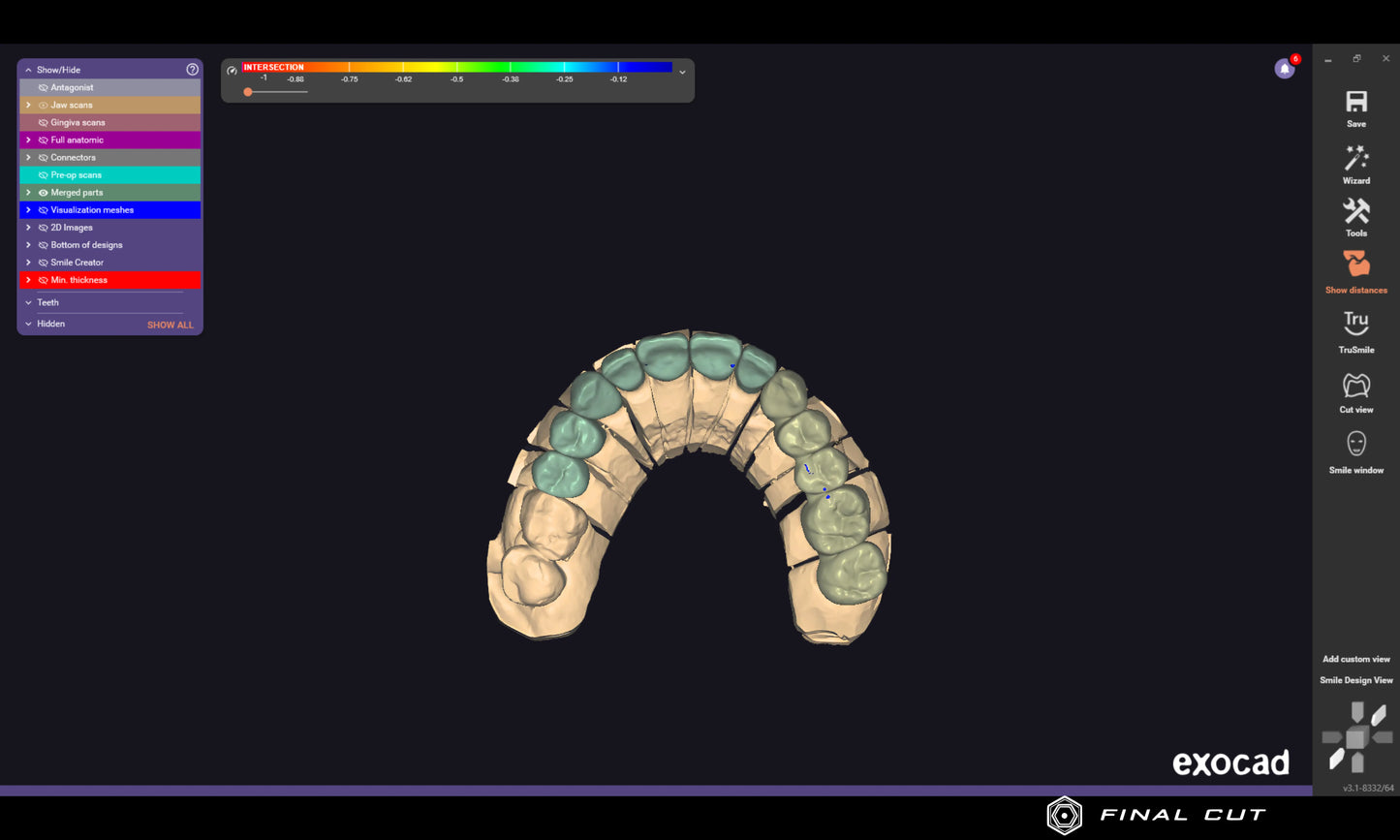This screenshot has width=1400, height=840.
Task: Expand the Min. thickness group
Action: pos(28,279)
